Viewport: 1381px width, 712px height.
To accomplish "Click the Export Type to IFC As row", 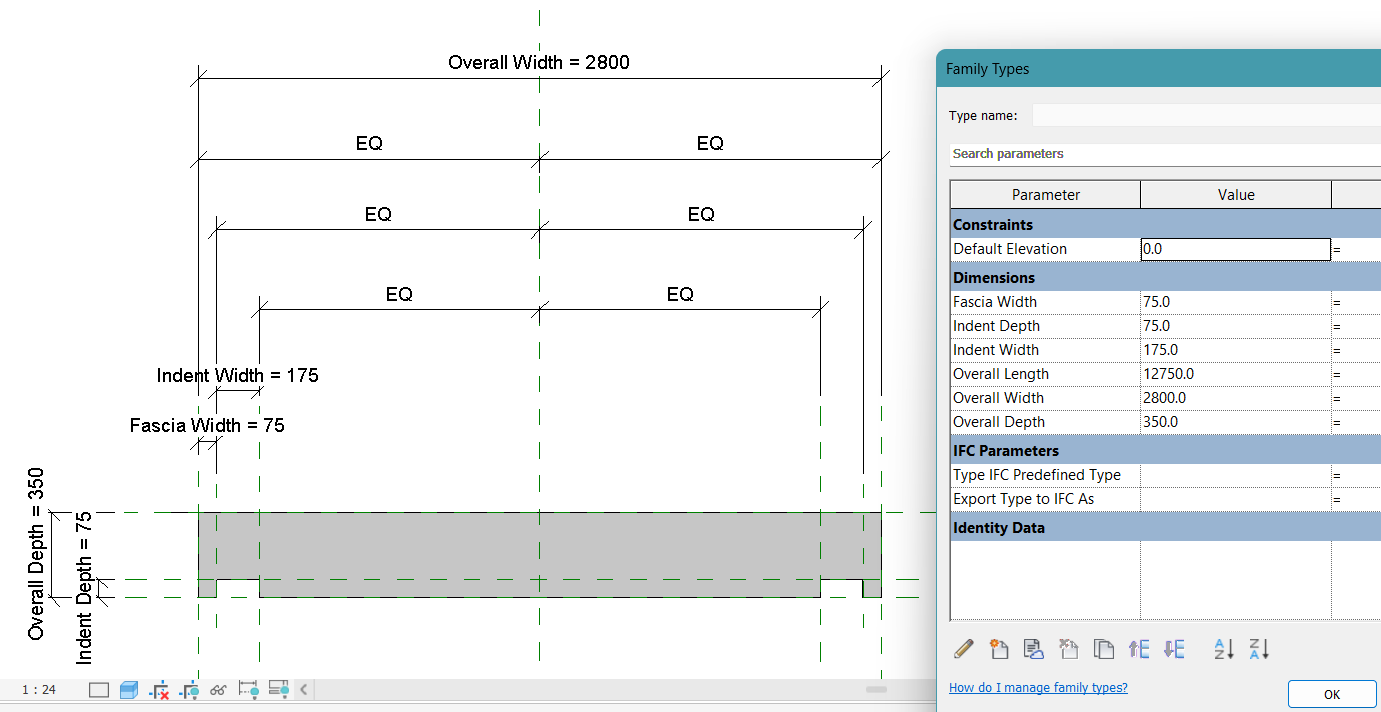I will click(1165, 499).
